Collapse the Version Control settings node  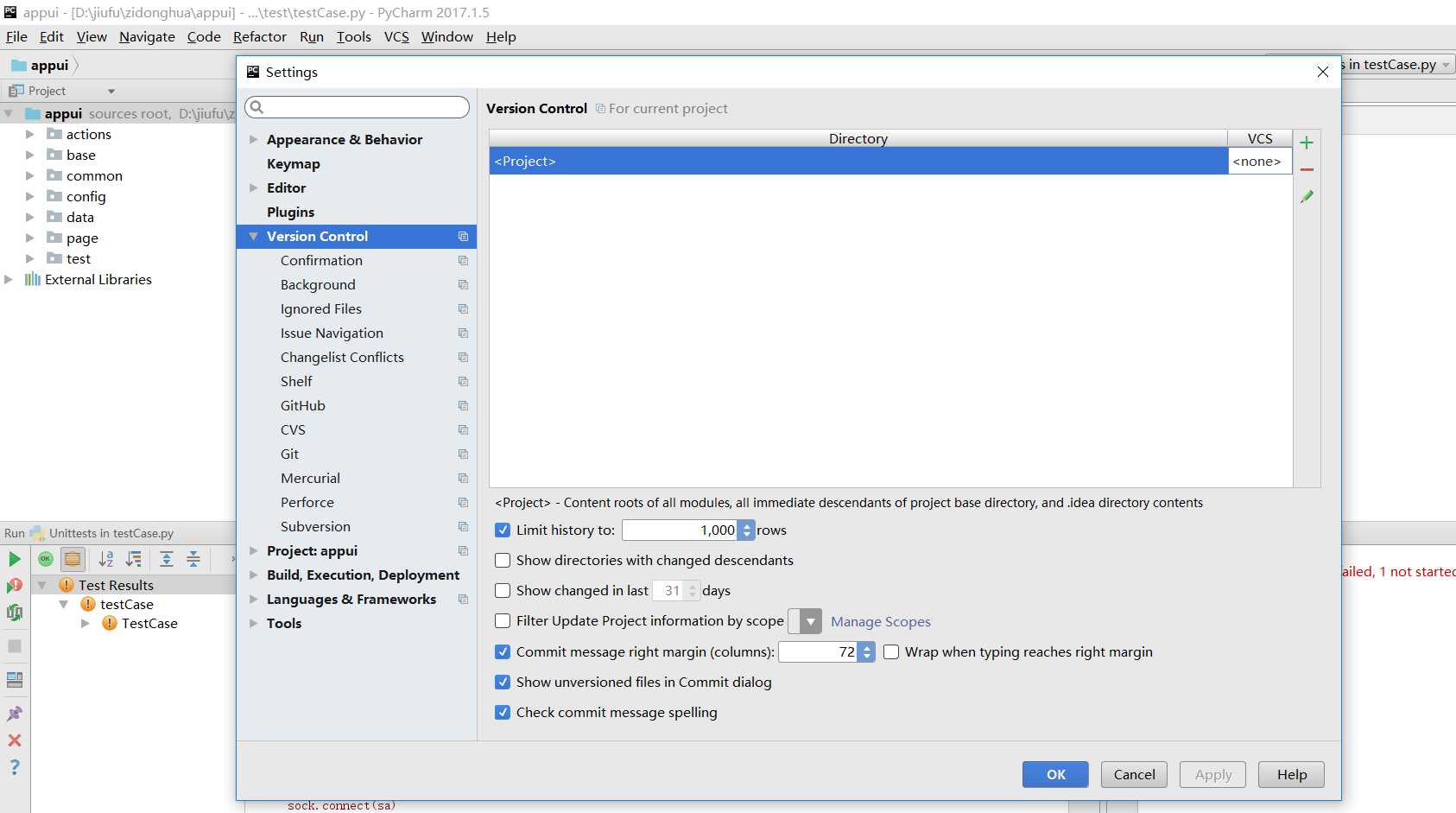[254, 236]
